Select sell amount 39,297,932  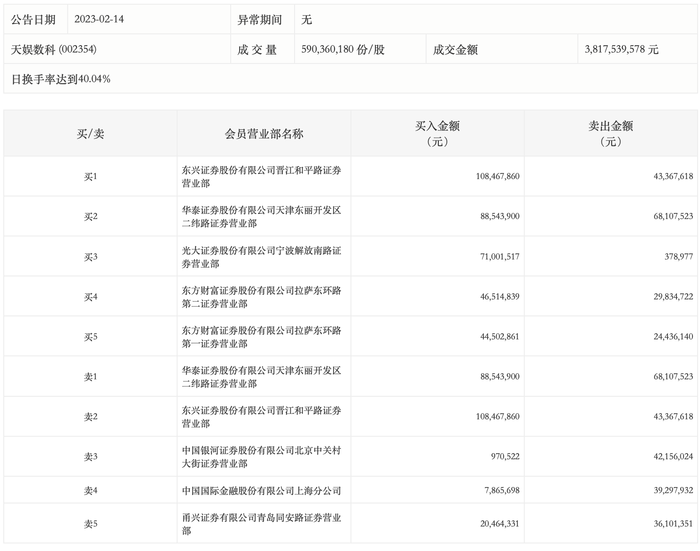pyautogui.click(x=673, y=490)
